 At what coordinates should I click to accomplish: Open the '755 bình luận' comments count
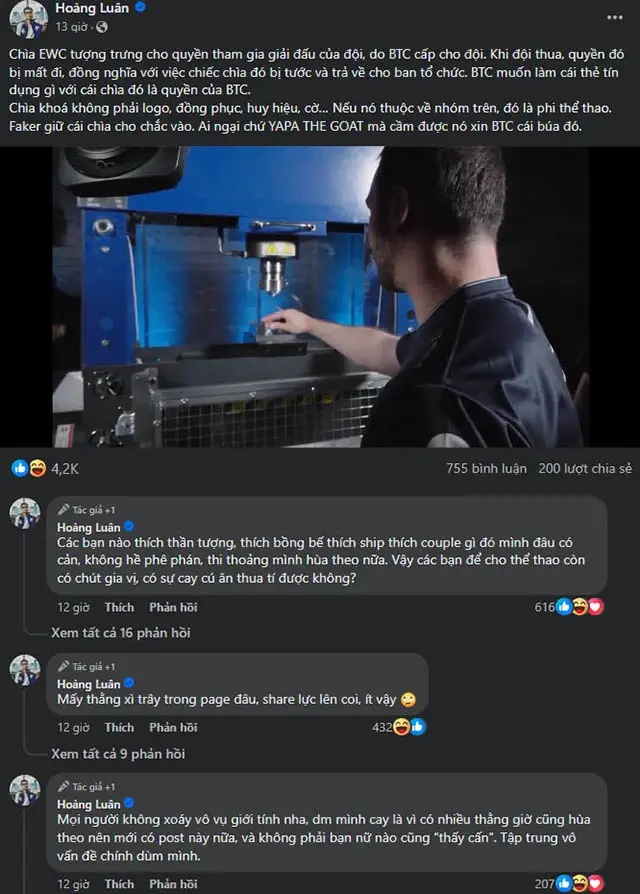click(486, 469)
